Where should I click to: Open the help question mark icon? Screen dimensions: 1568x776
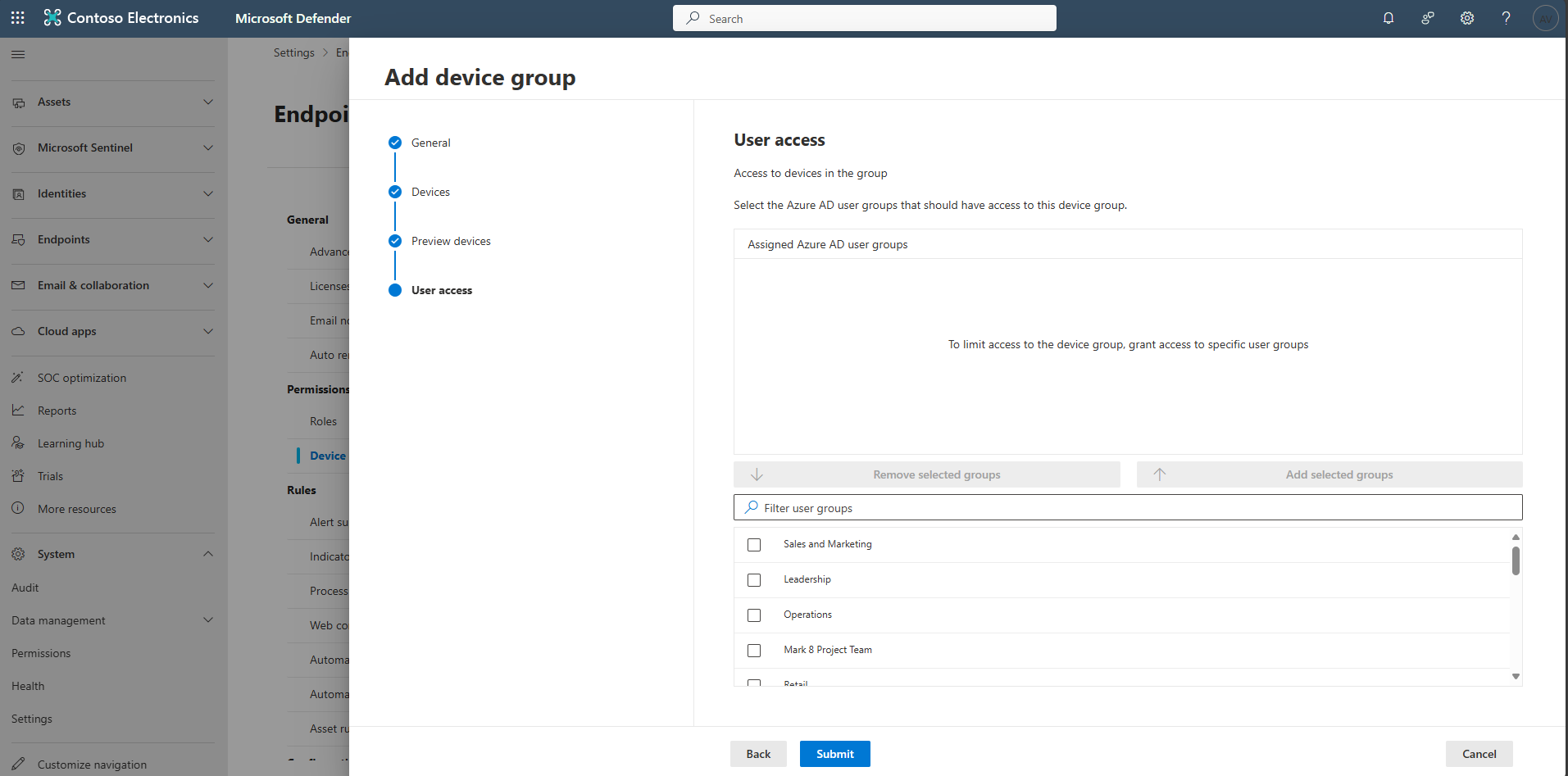(1506, 18)
